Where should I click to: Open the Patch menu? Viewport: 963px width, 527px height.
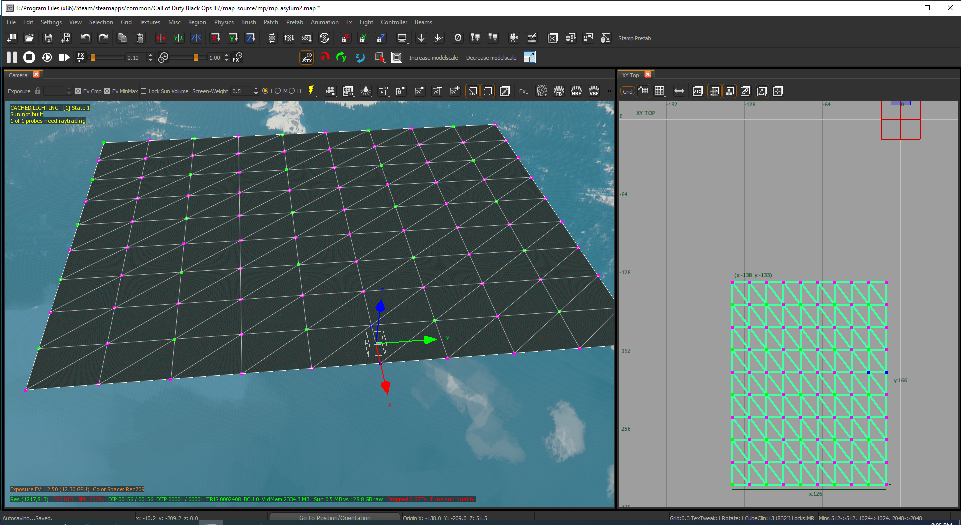point(271,22)
